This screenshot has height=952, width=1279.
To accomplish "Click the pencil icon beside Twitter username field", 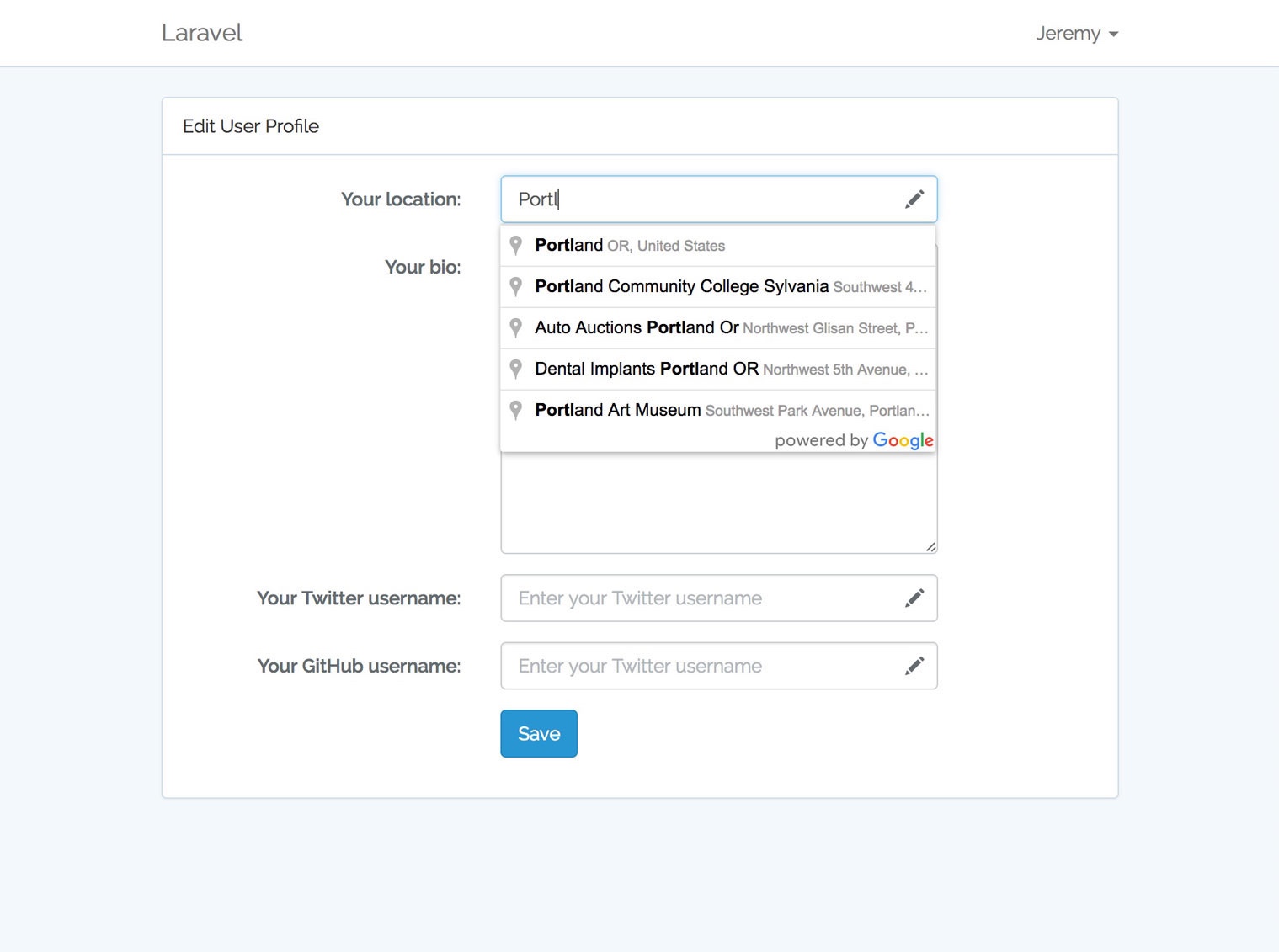I will pos(914,598).
